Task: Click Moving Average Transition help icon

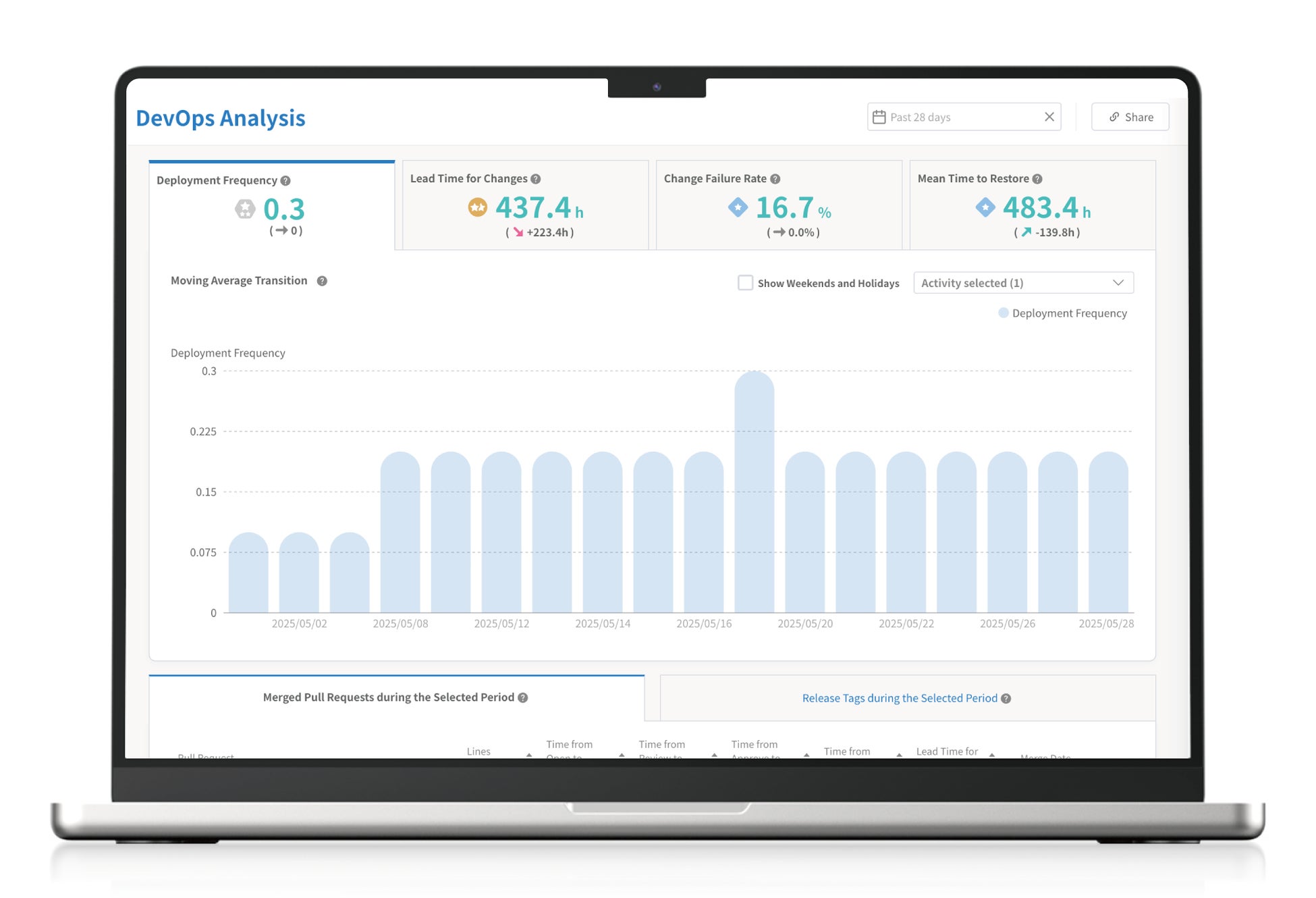Action: [322, 281]
